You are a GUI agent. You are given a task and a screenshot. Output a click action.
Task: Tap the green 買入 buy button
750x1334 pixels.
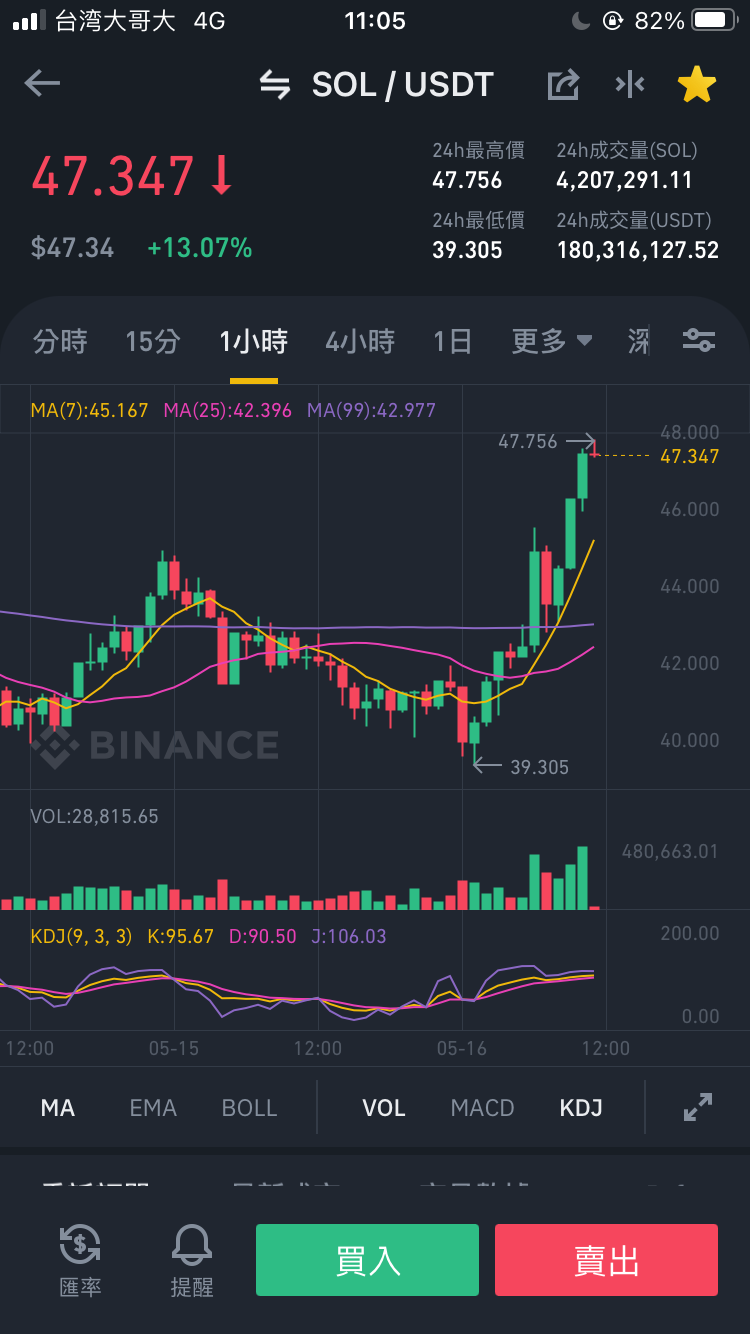(x=367, y=1260)
